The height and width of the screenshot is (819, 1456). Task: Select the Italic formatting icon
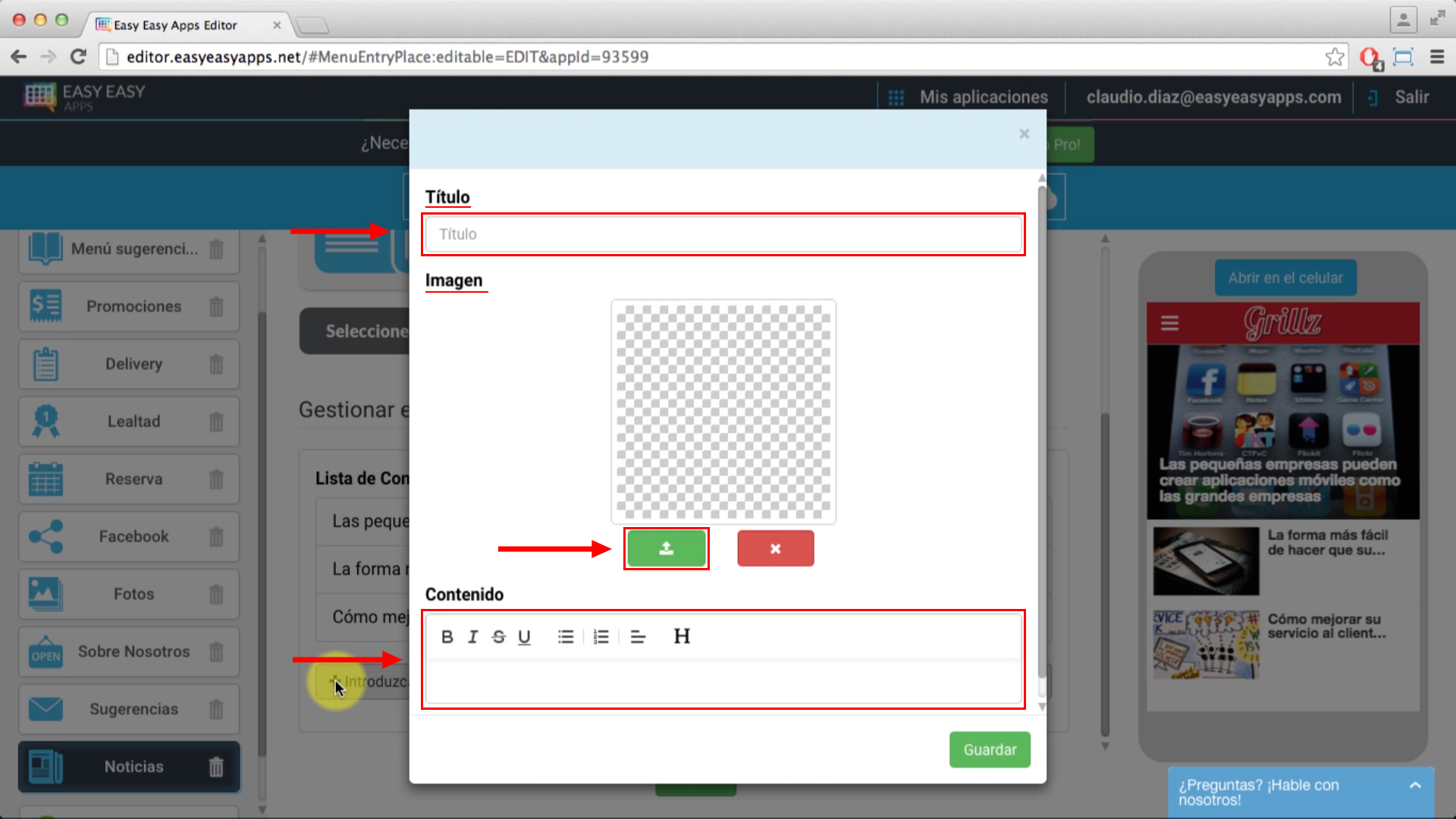point(472,637)
